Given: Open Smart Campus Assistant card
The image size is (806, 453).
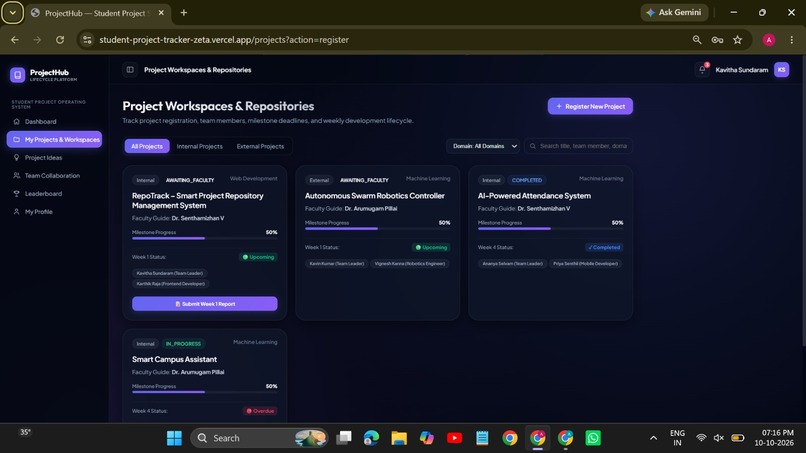Looking at the screenshot, I should 174,359.
